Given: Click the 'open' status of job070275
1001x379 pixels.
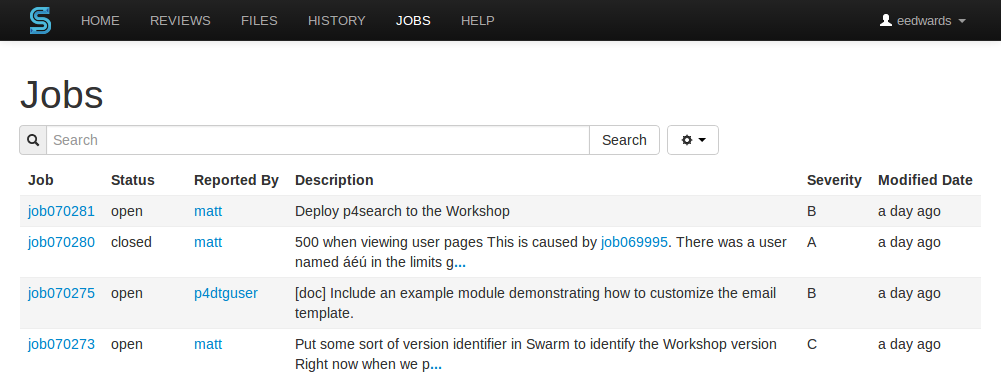Looking at the screenshot, I should coord(127,294).
